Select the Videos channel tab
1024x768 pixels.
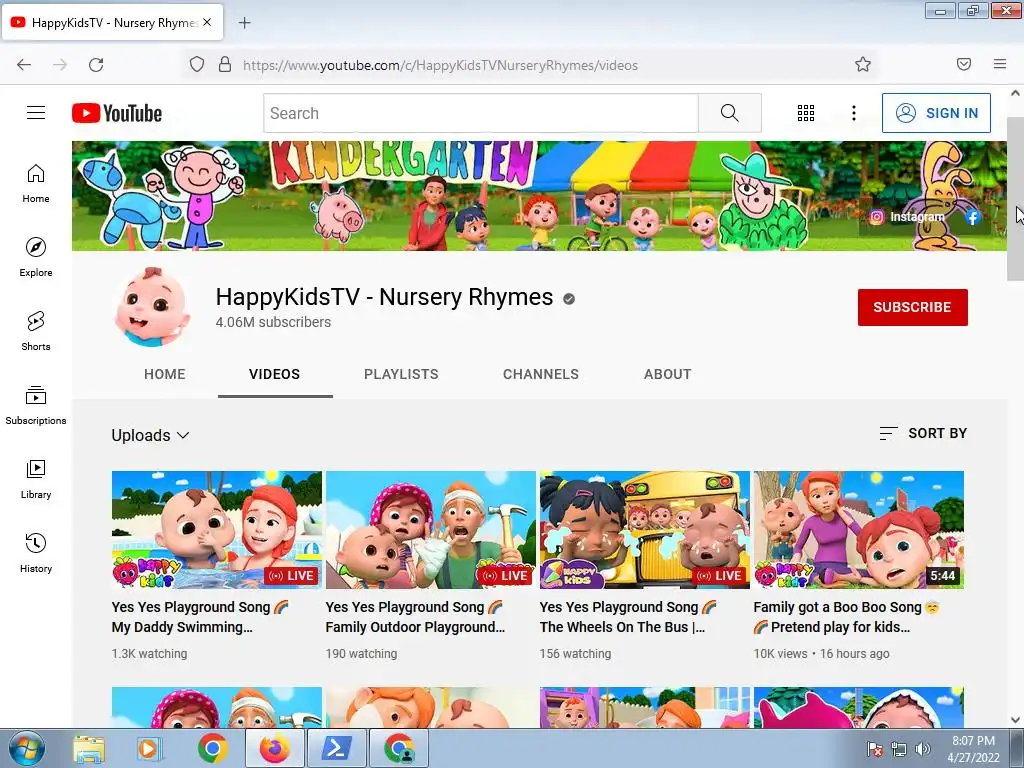[274, 374]
